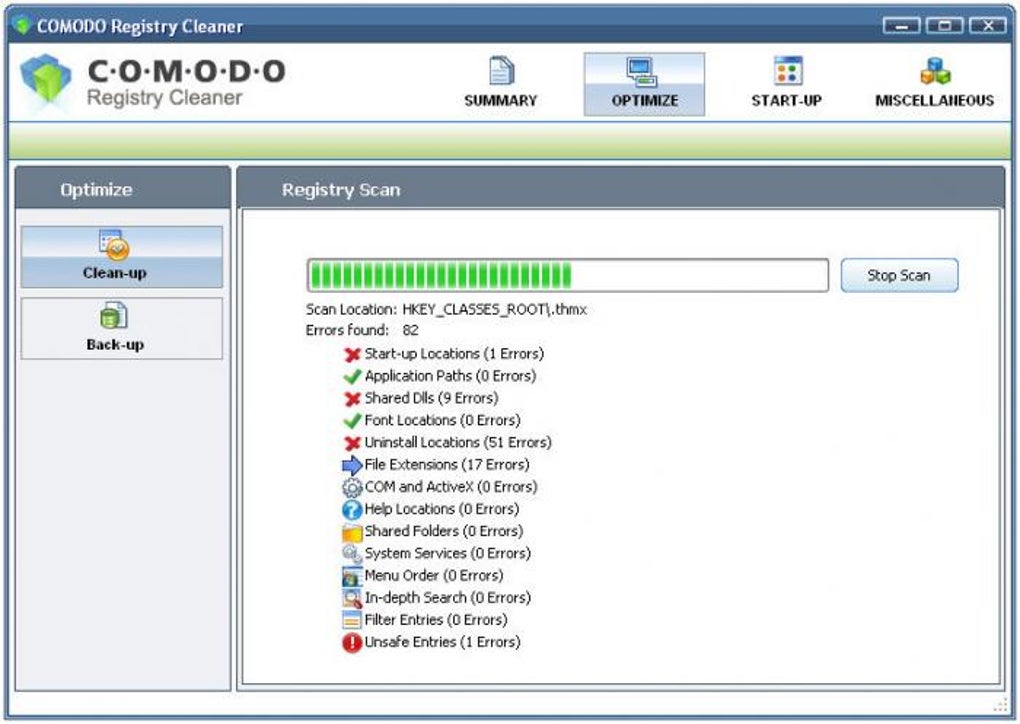
Task: Select 'Font Locations (0 Errors)' text
Action: point(442,420)
